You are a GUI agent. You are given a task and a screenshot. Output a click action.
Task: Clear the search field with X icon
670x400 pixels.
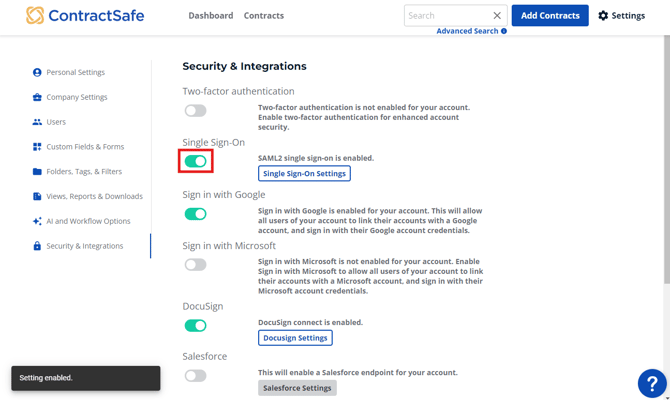497,16
